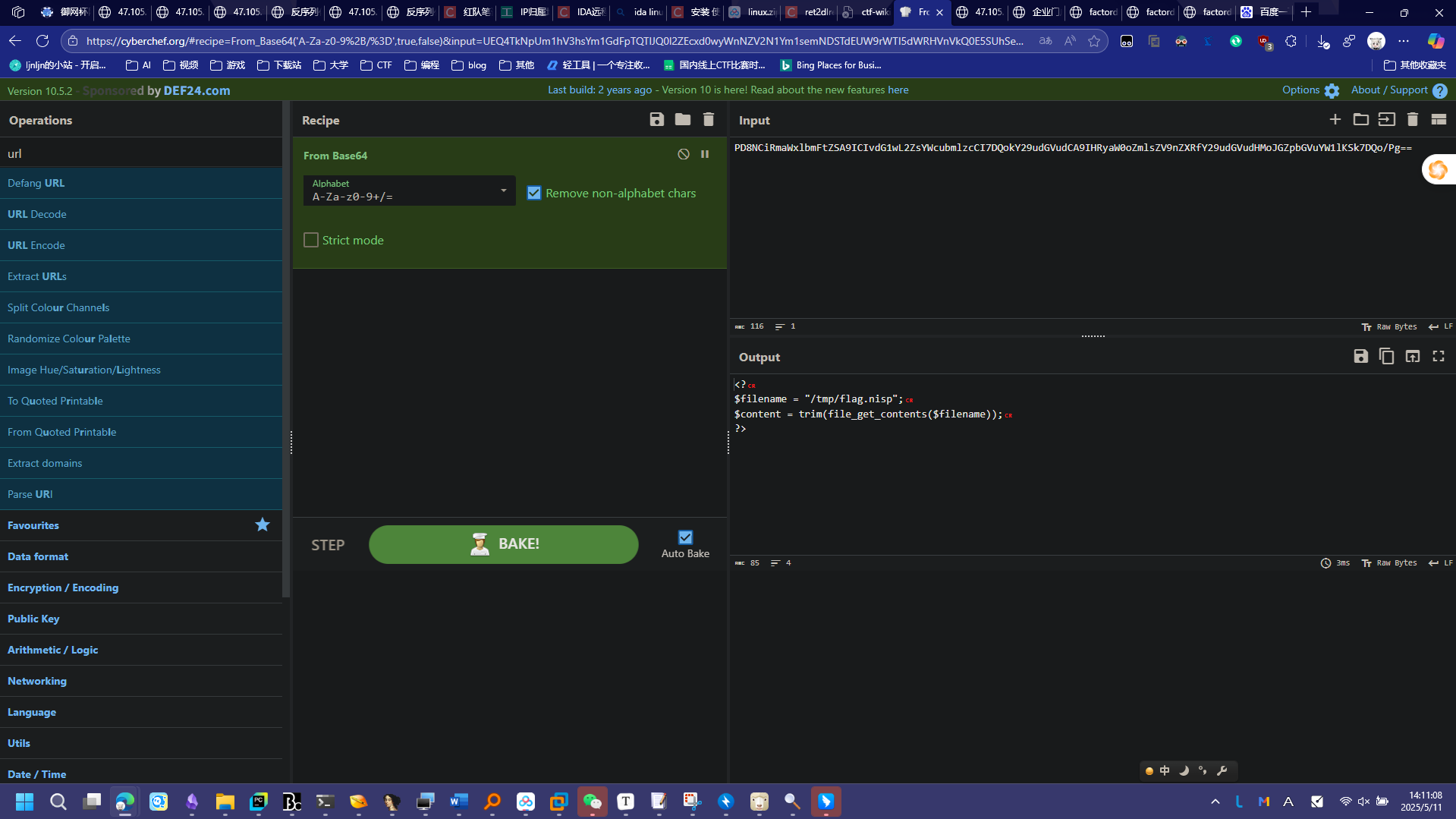Image resolution: width=1456 pixels, height=819 pixels.
Task: Toggle Auto Bake checkbox
Action: tap(685, 537)
